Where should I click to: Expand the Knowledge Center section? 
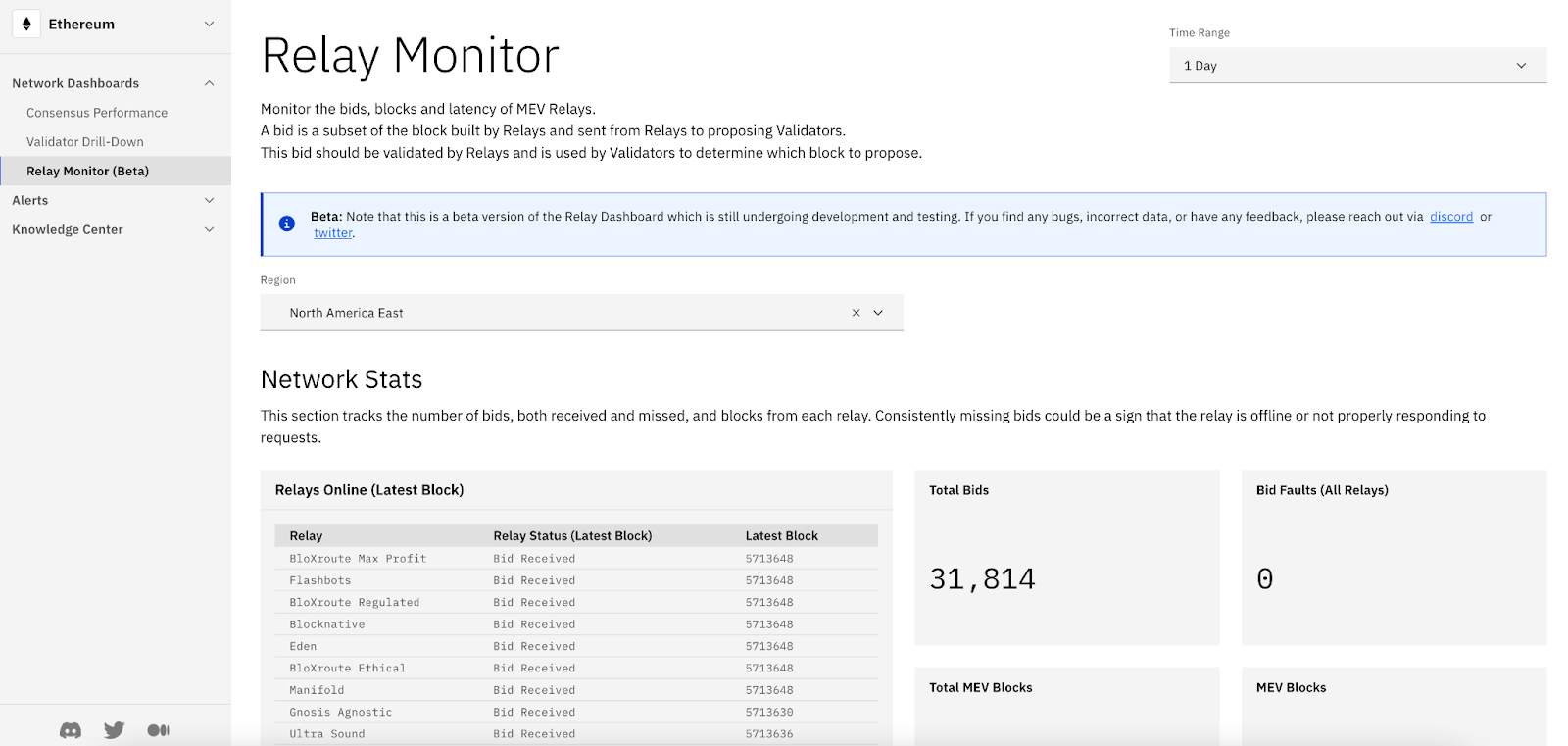[209, 229]
